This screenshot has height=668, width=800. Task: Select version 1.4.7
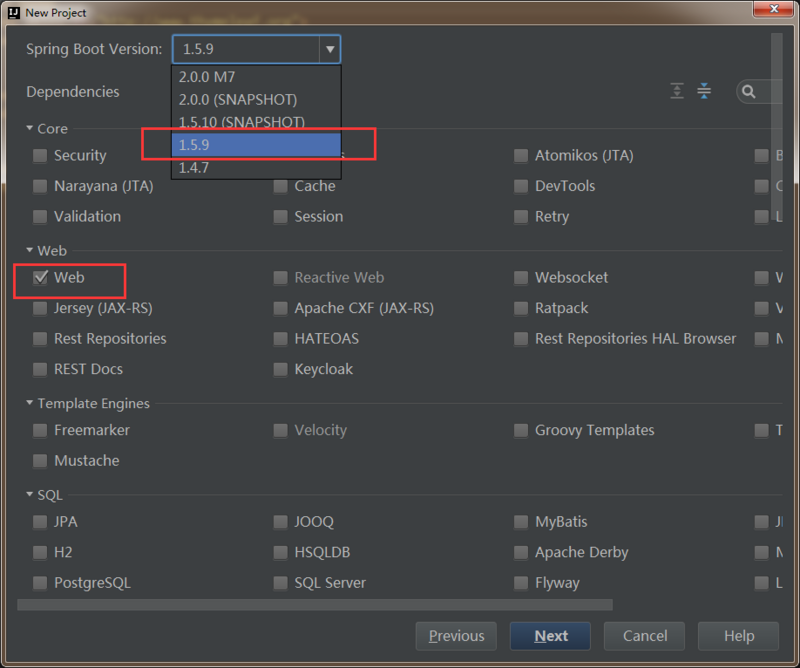256,167
